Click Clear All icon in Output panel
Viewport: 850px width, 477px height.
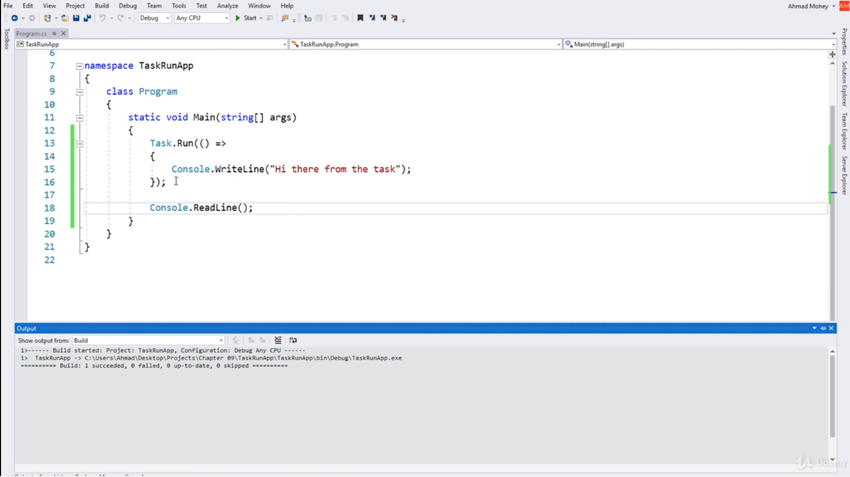278,340
